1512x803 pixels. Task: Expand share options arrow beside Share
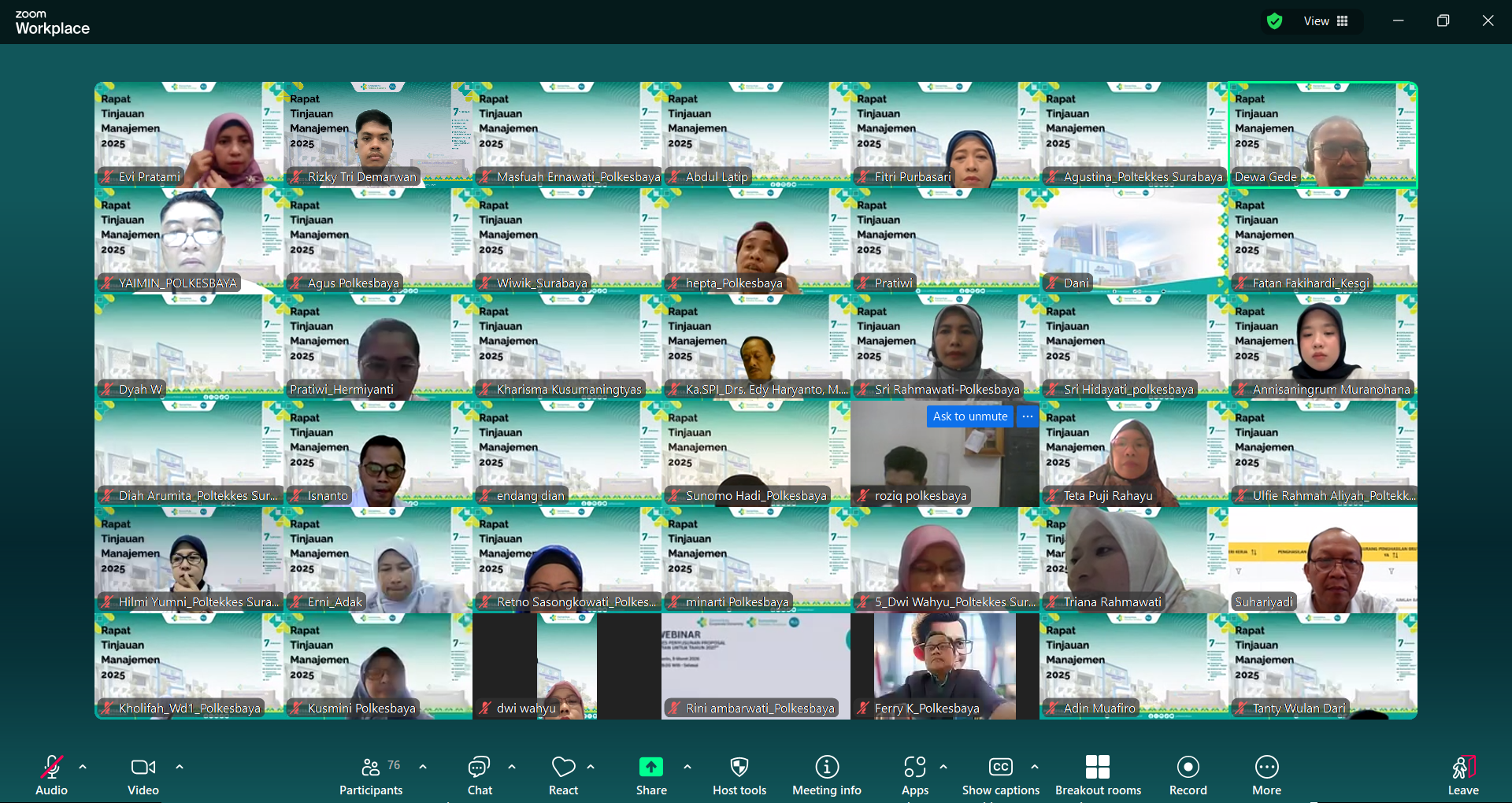coord(687,766)
